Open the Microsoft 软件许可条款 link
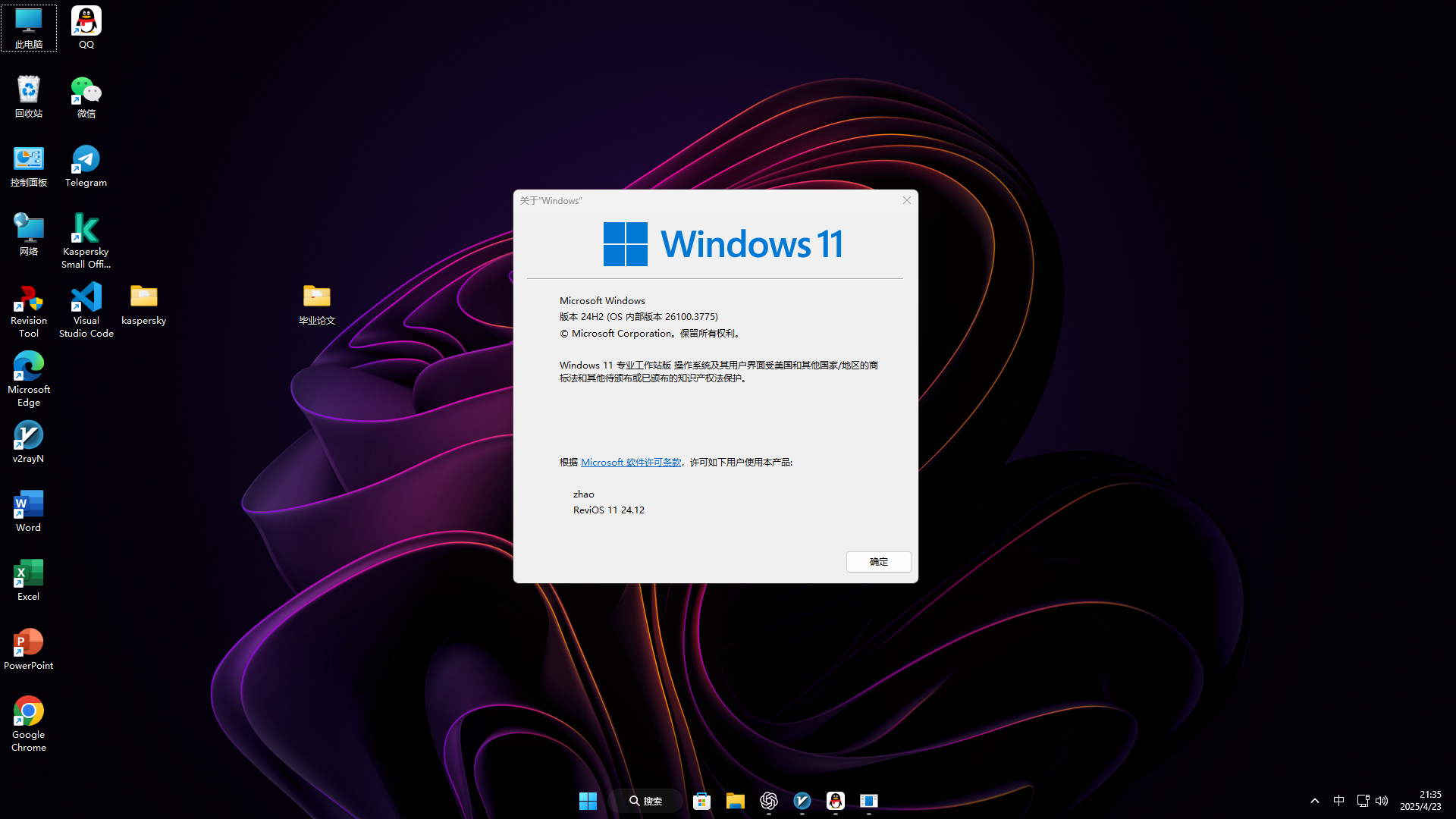1456x819 pixels. [x=630, y=463]
